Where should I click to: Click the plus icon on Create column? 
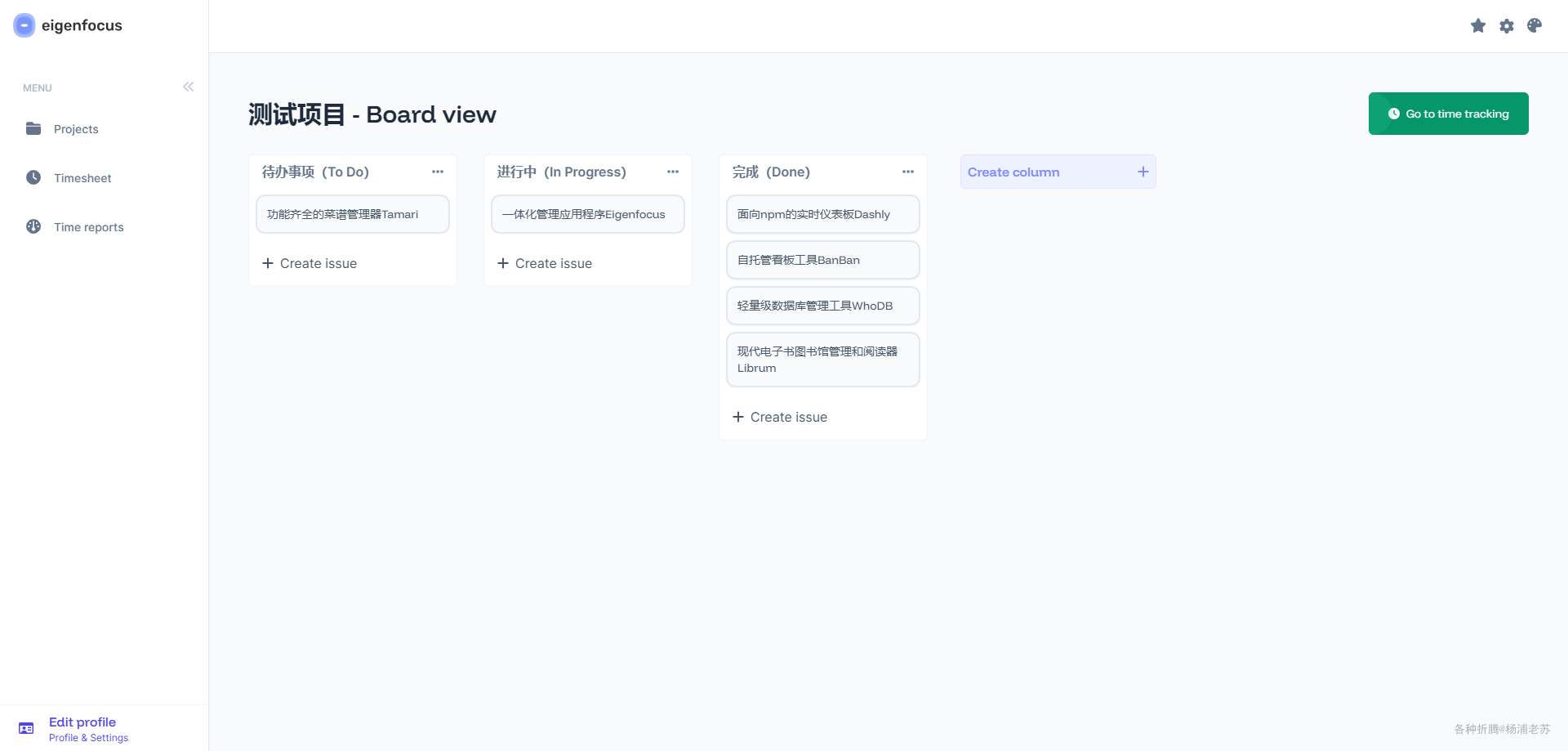pos(1143,172)
